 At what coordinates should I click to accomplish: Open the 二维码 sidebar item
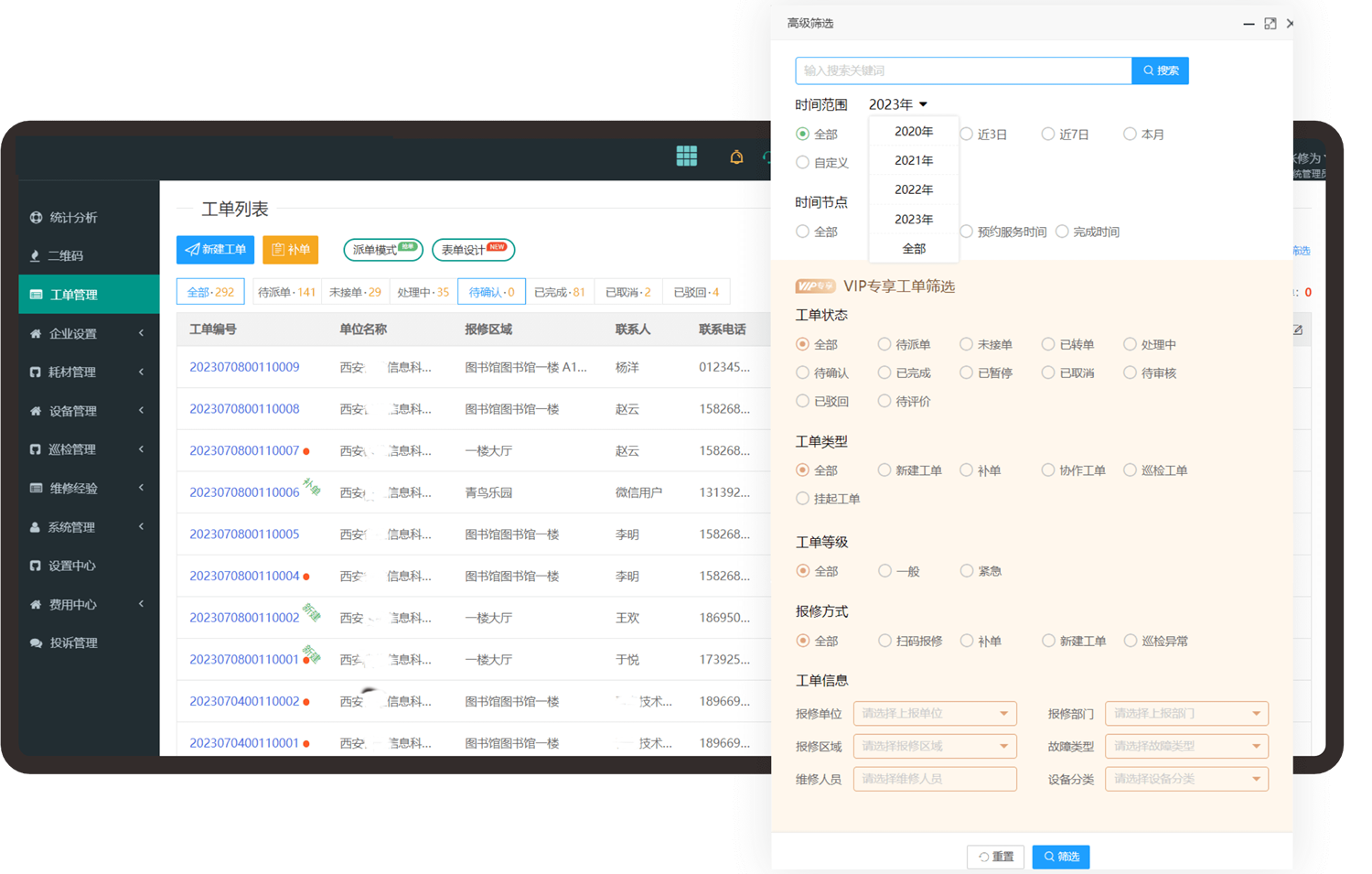pyautogui.click(x=65, y=256)
